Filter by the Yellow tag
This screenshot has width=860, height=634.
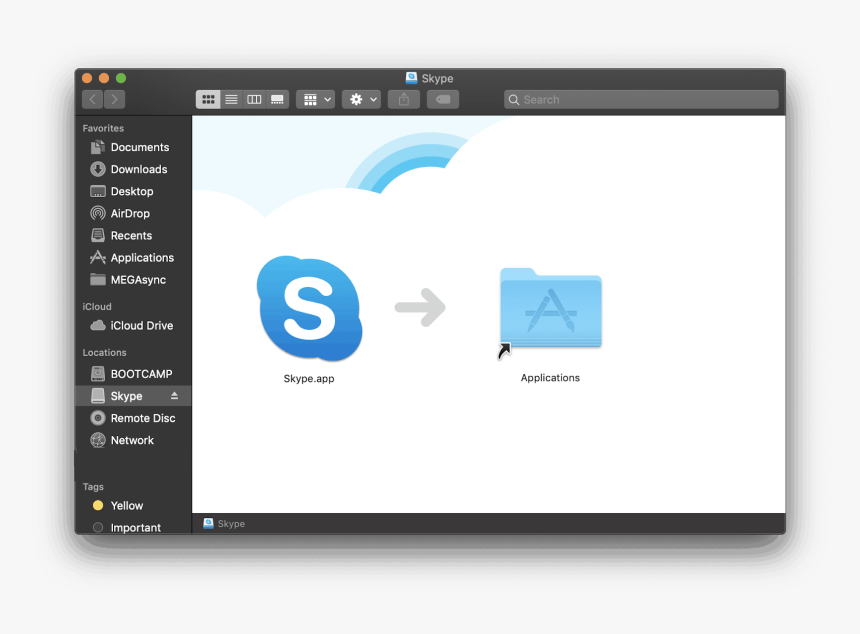133,505
